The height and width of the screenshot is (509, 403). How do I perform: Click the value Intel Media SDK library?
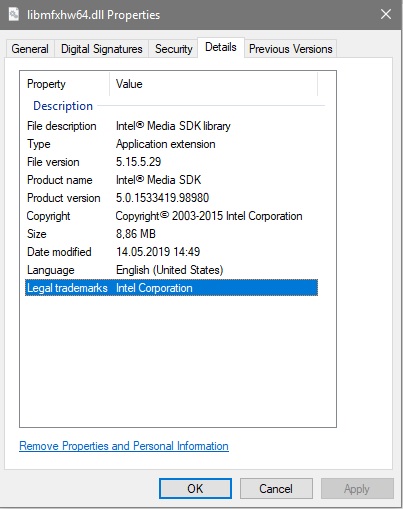pyautogui.click(x=173, y=126)
